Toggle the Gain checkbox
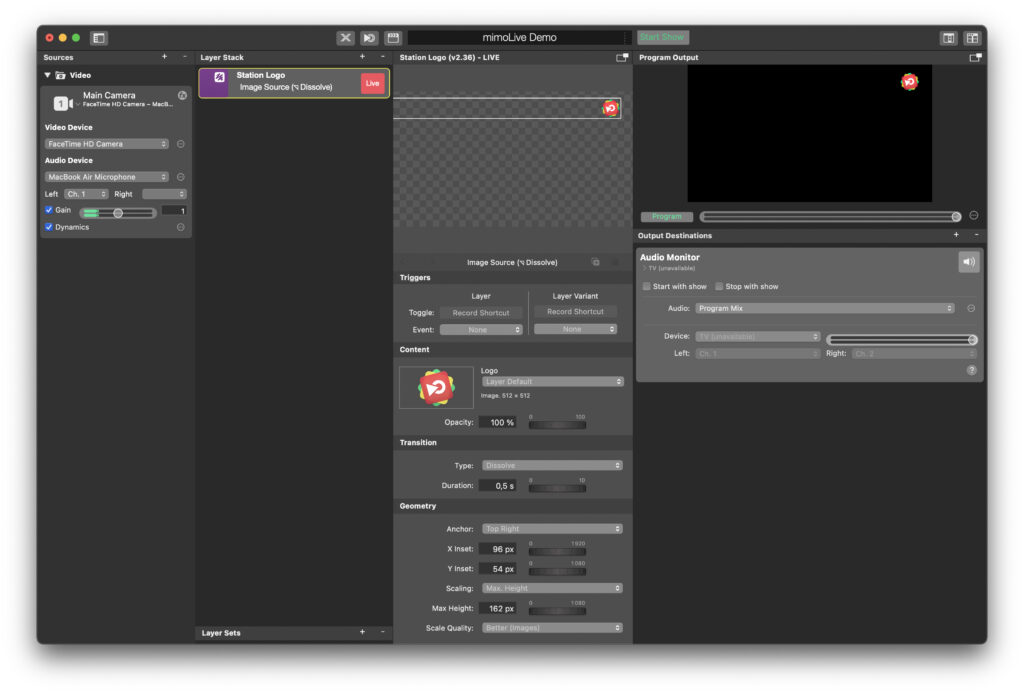Image resolution: width=1024 pixels, height=693 pixels. click(x=49, y=210)
